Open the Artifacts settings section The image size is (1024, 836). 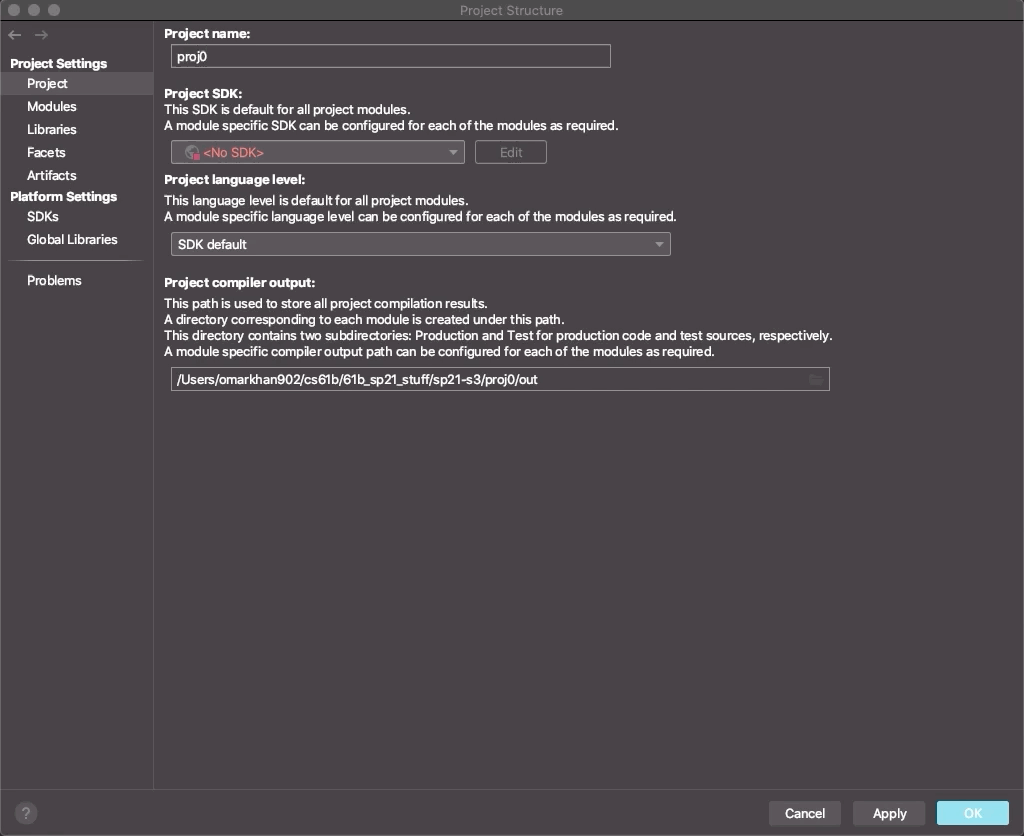click(51, 175)
